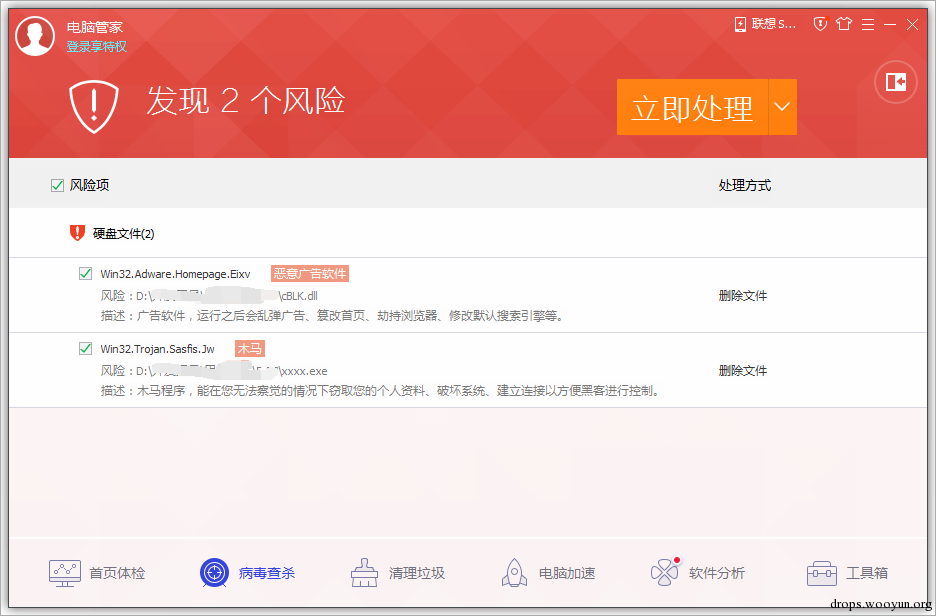Uncheck the 风险项 select-all checkbox

(x=57, y=185)
